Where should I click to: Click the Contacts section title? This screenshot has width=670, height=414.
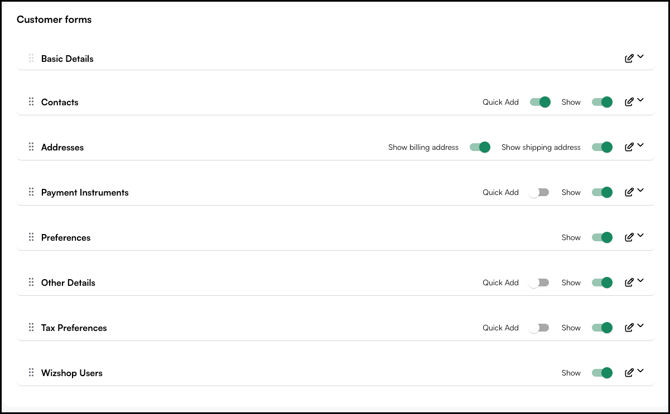pyautogui.click(x=59, y=102)
